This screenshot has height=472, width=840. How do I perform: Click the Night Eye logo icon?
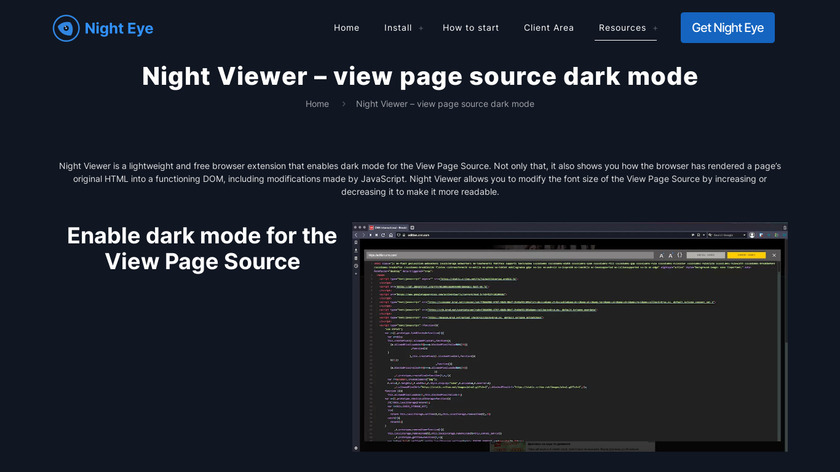click(66, 28)
